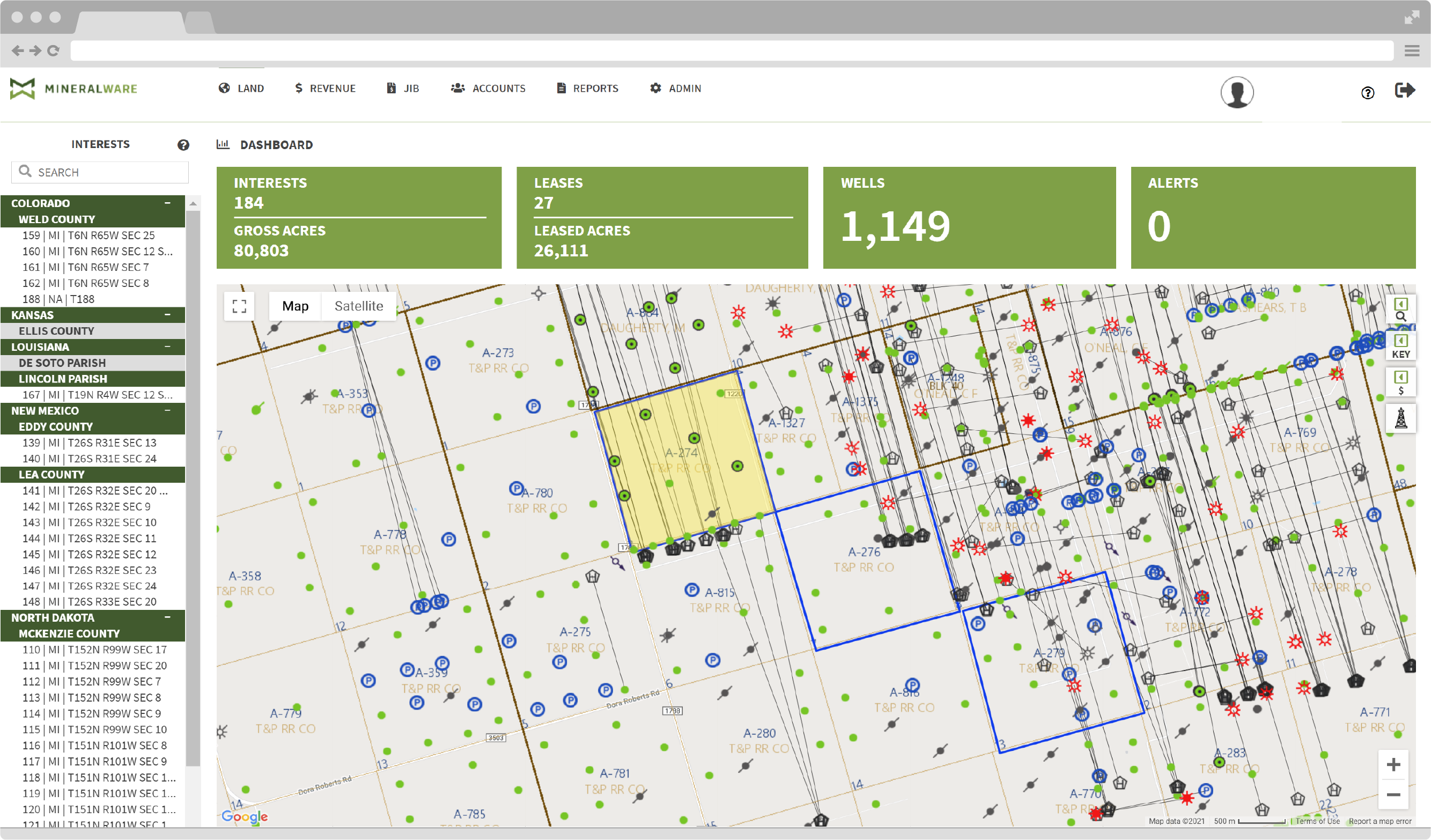Click the ALERTS card
This screenshot has height=840, width=1431.
pyautogui.click(x=1273, y=218)
